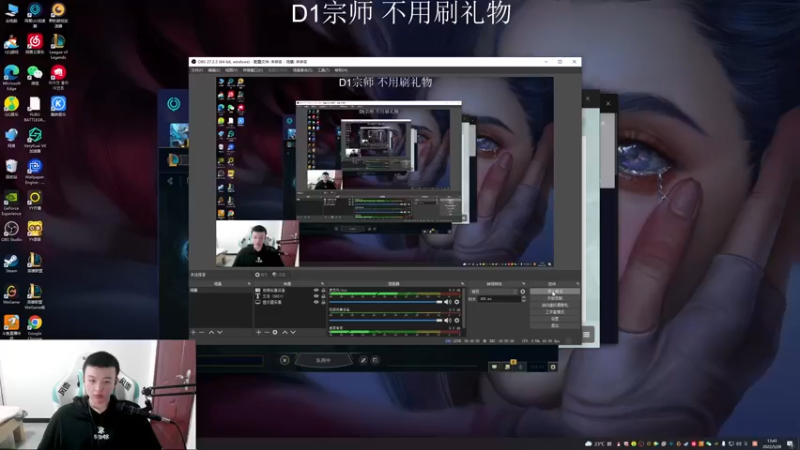Toggle lock on display capture source
The width and height of the screenshot is (800, 450).
pyautogui.click(x=323, y=302)
